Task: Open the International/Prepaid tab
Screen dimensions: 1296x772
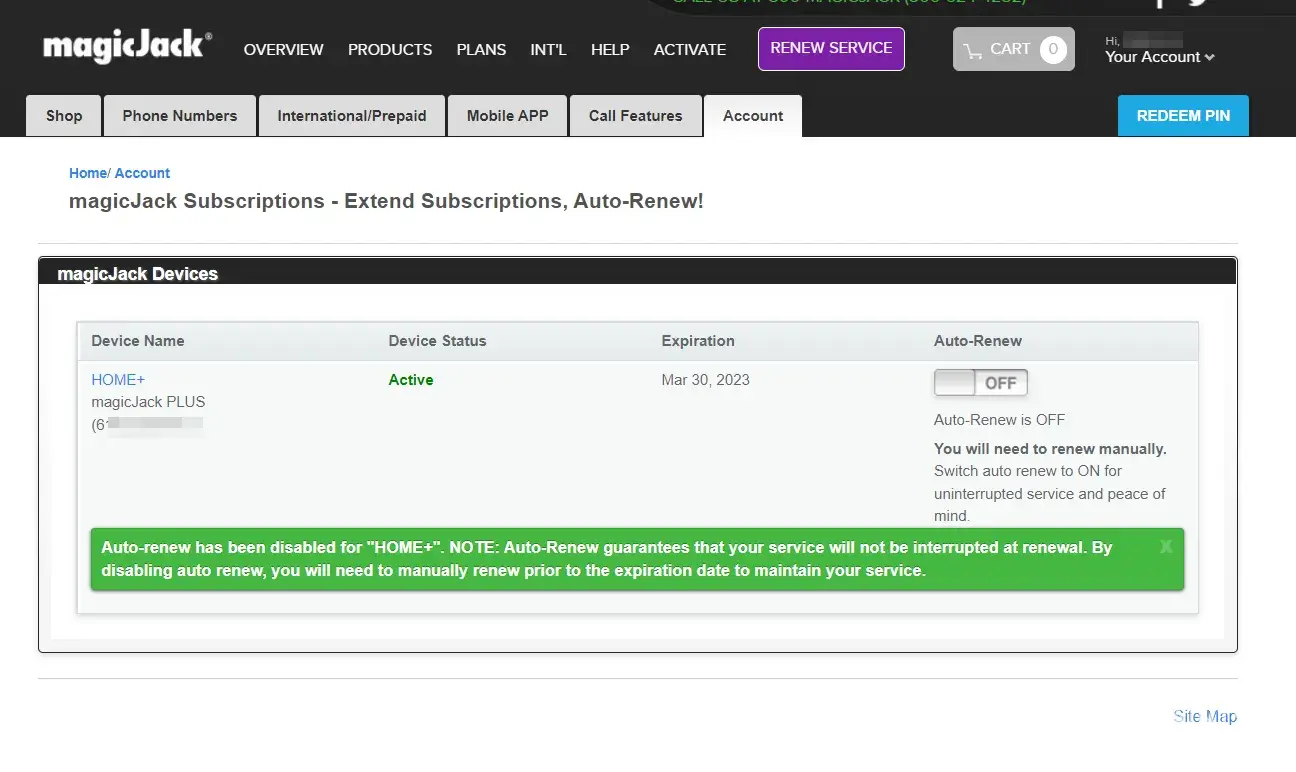Action: pyautogui.click(x=352, y=116)
